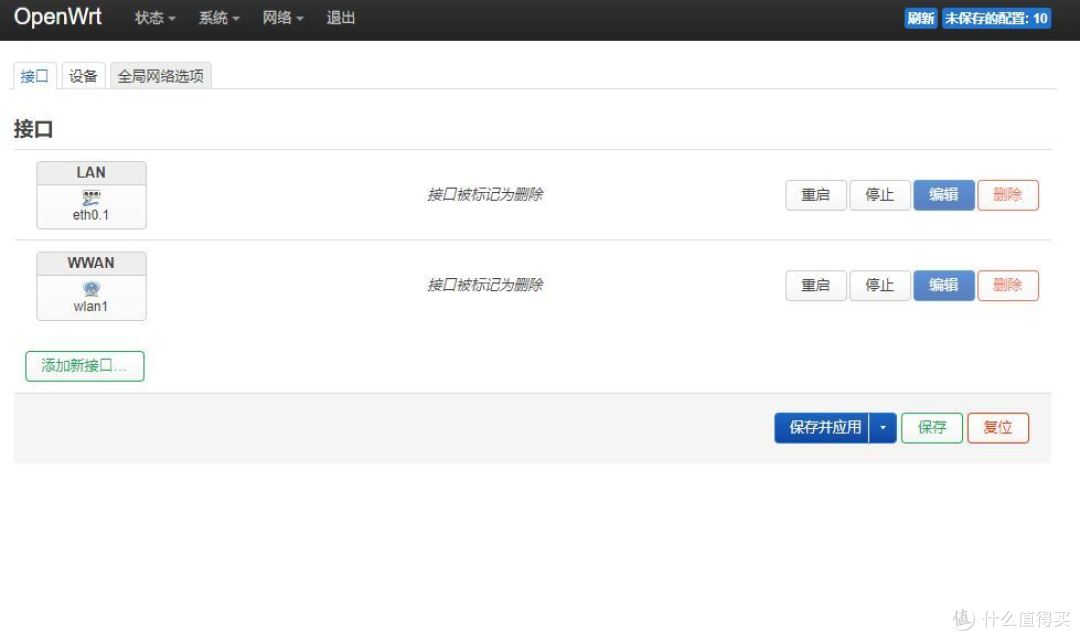The image size is (1080, 641).
Task: Click 退出 to log out
Action: [341, 18]
